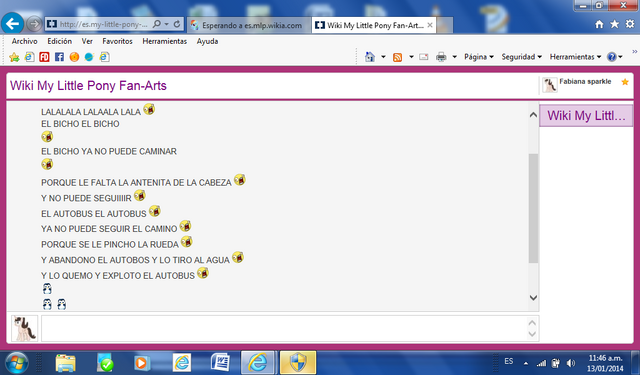Click Fabiana sparkle avatar in header
This screenshot has width=640, height=375.
(550, 85)
